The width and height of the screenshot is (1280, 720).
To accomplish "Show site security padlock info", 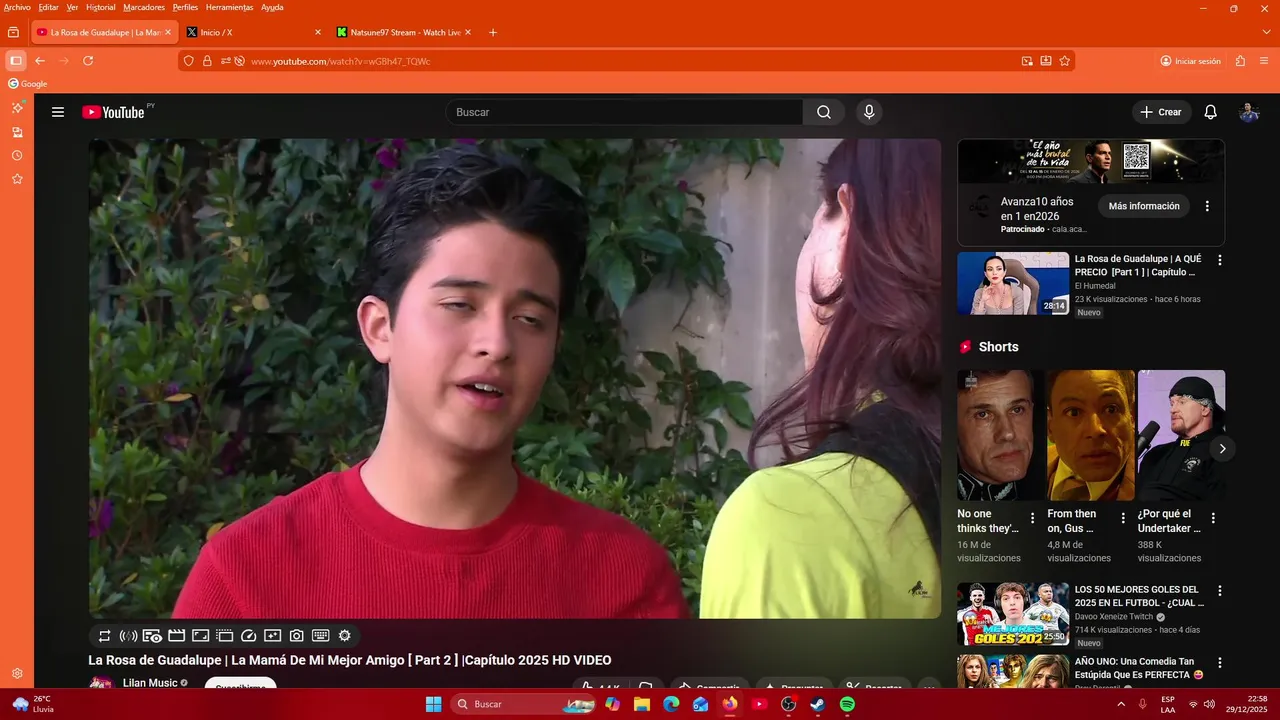I will point(208,61).
